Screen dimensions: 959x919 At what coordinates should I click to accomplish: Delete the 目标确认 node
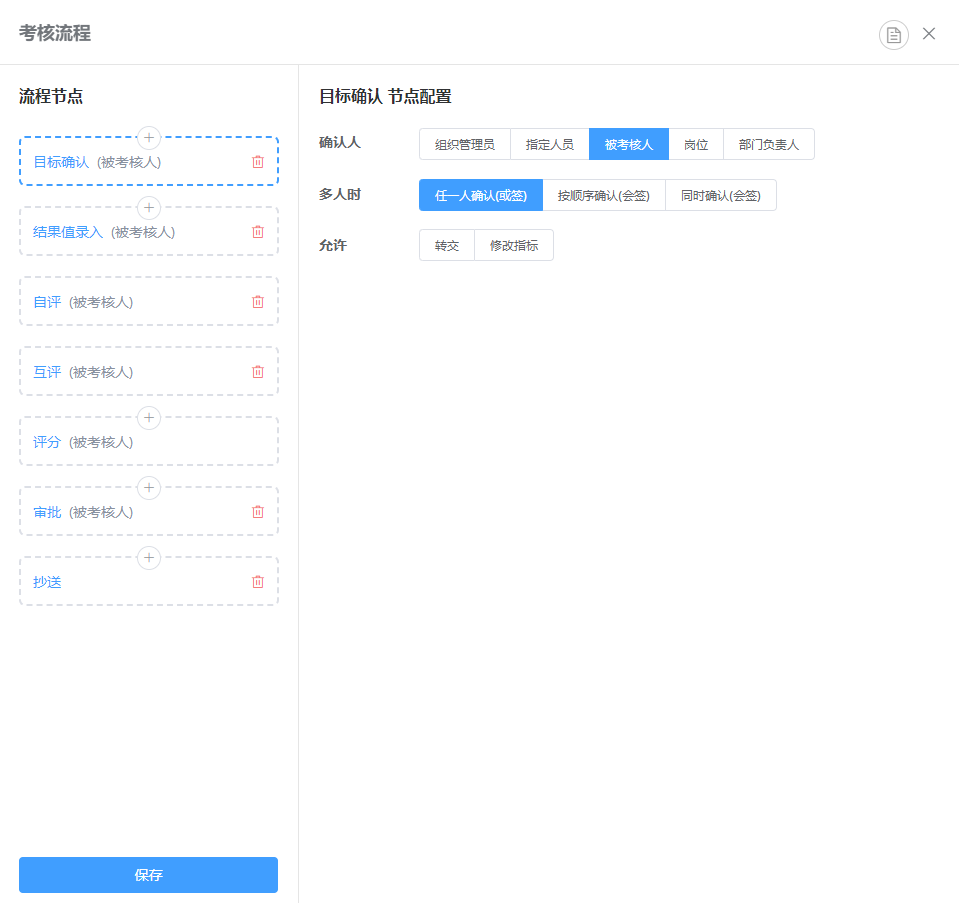258,162
